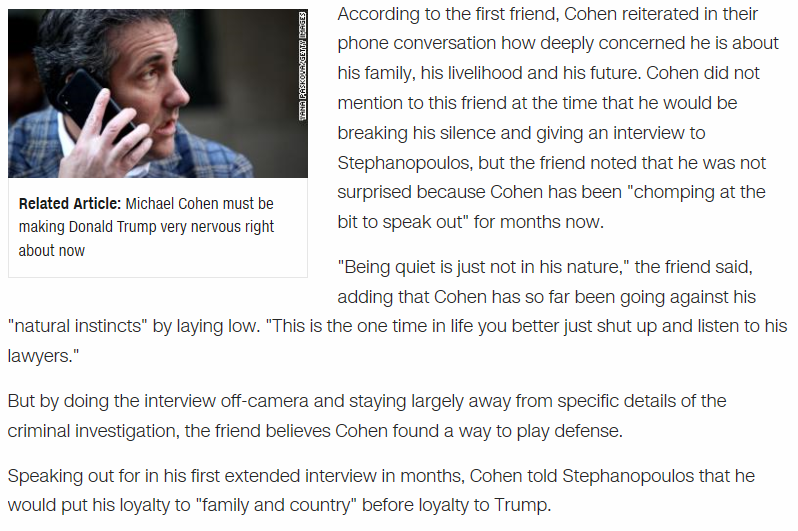Image resolution: width=798 pixels, height=531 pixels.
Task: Click the paragraph beginning 'But by doing the interview off-camera'
Action: (x=366, y=416)
